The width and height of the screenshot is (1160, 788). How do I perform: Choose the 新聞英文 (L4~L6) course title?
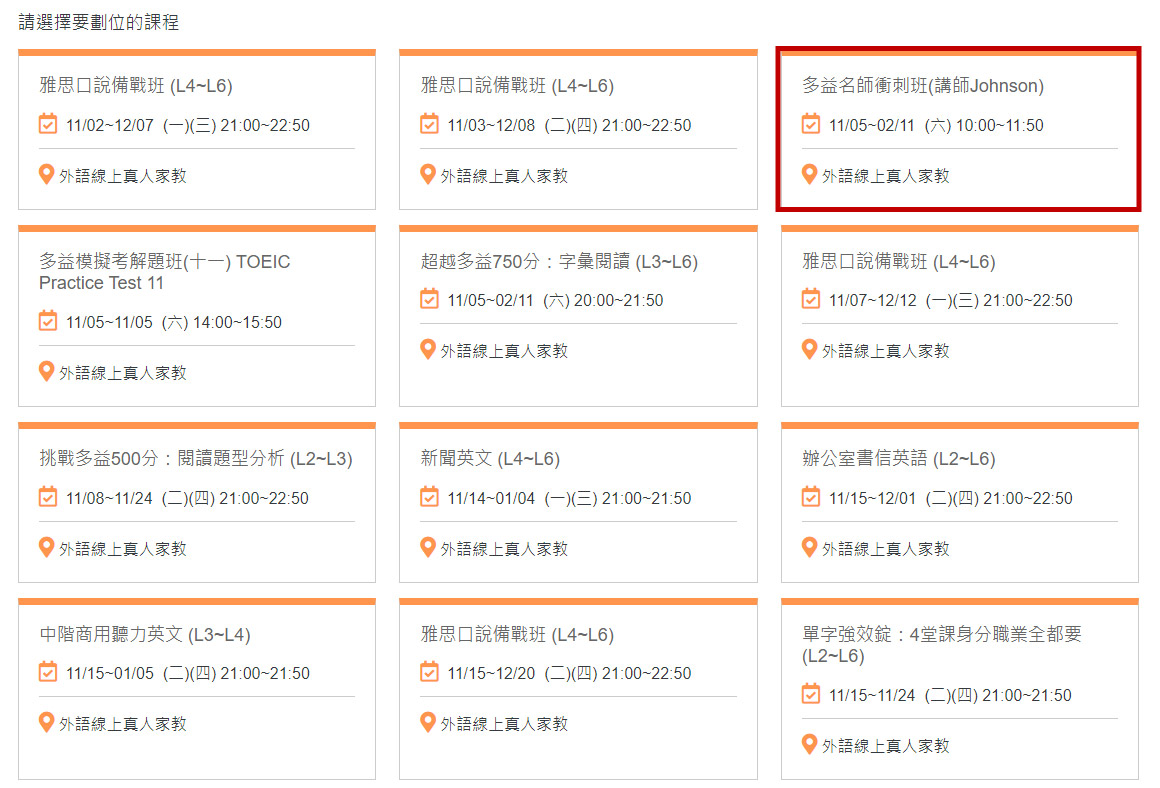click(x=490, y=459)
